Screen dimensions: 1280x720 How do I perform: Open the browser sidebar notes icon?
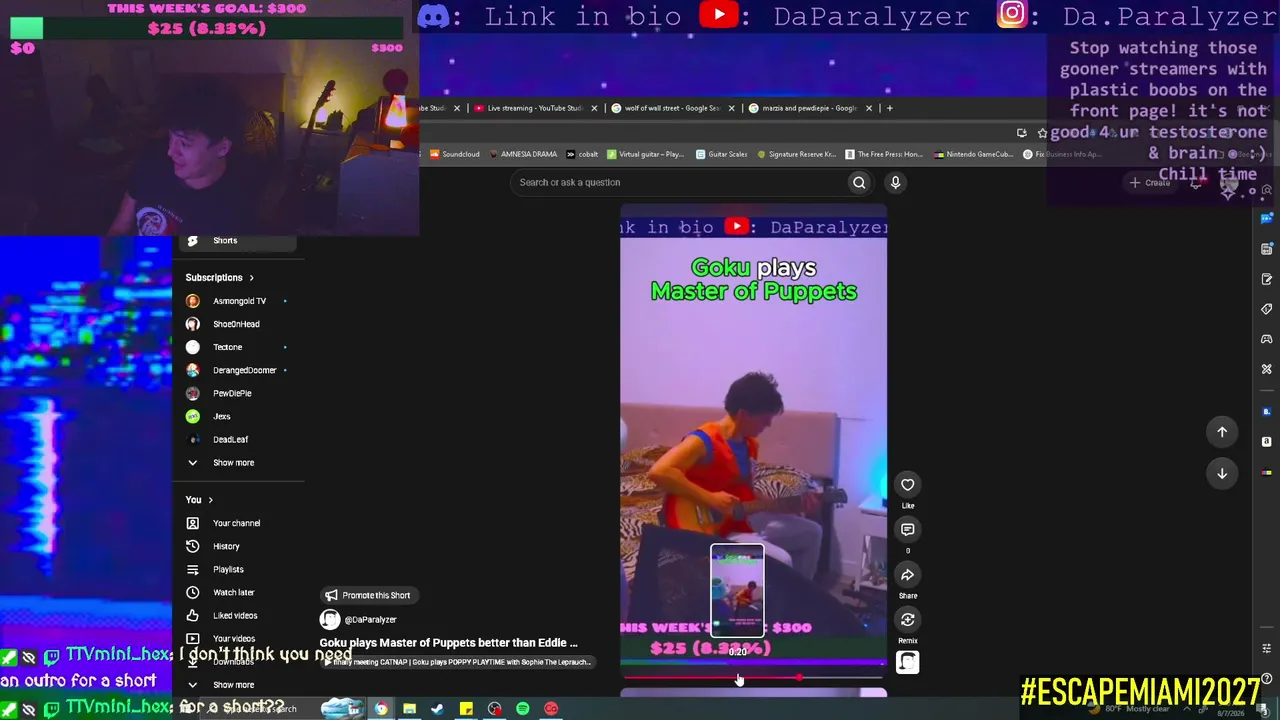tap(1266, 279)
